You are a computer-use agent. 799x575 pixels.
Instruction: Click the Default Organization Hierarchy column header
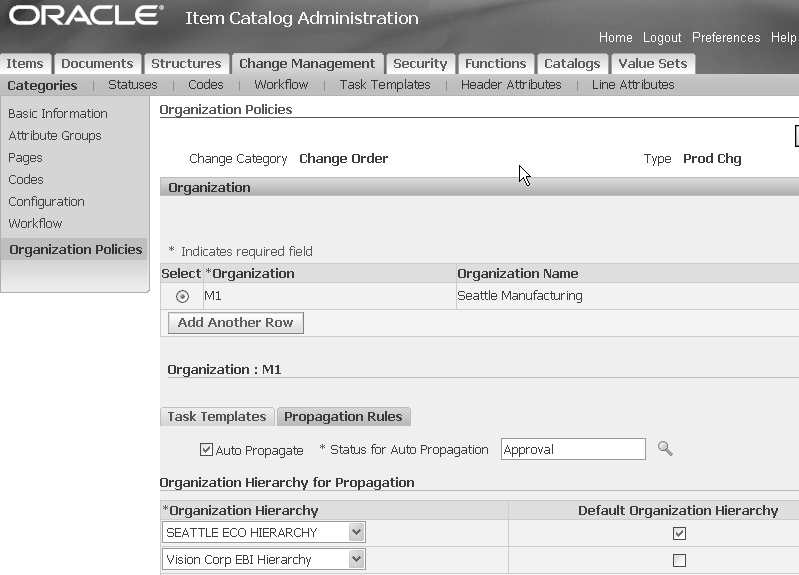click(678, 511)
